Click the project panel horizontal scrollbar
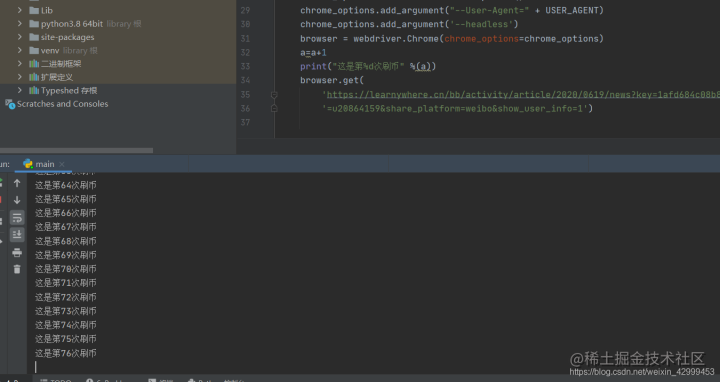The height and width of the screenshot is (382, 720). (76, 150)
